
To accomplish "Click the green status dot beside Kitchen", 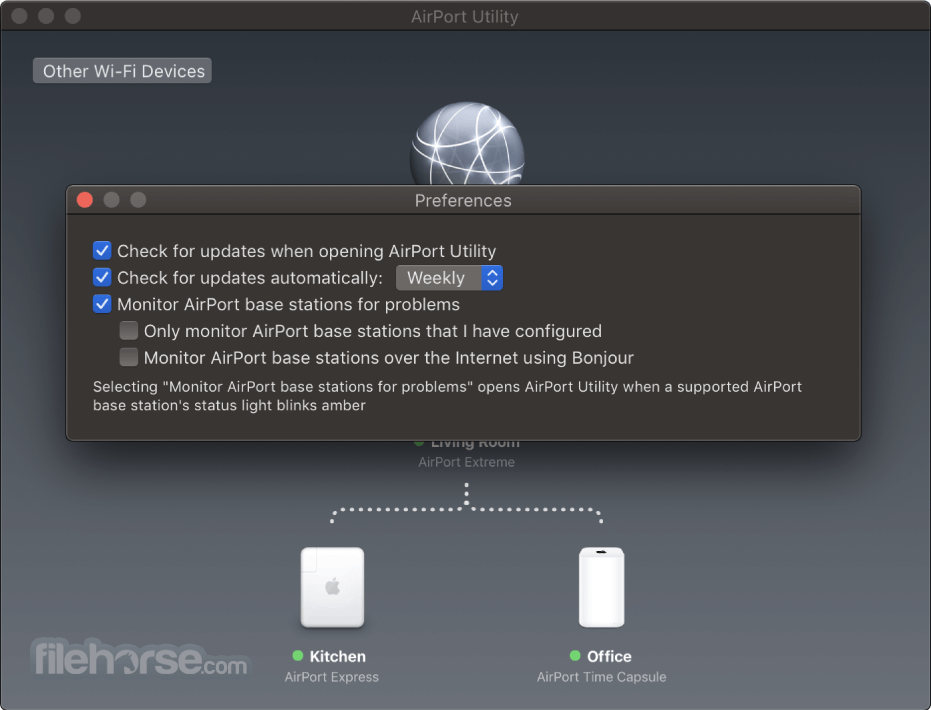I will (298, 655).
